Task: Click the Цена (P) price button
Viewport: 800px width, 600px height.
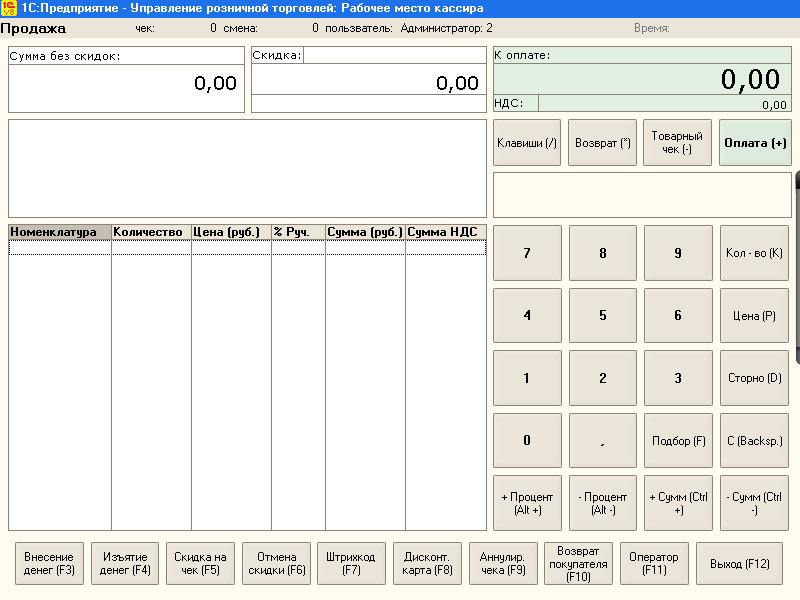Action: (x=755, y=315)
